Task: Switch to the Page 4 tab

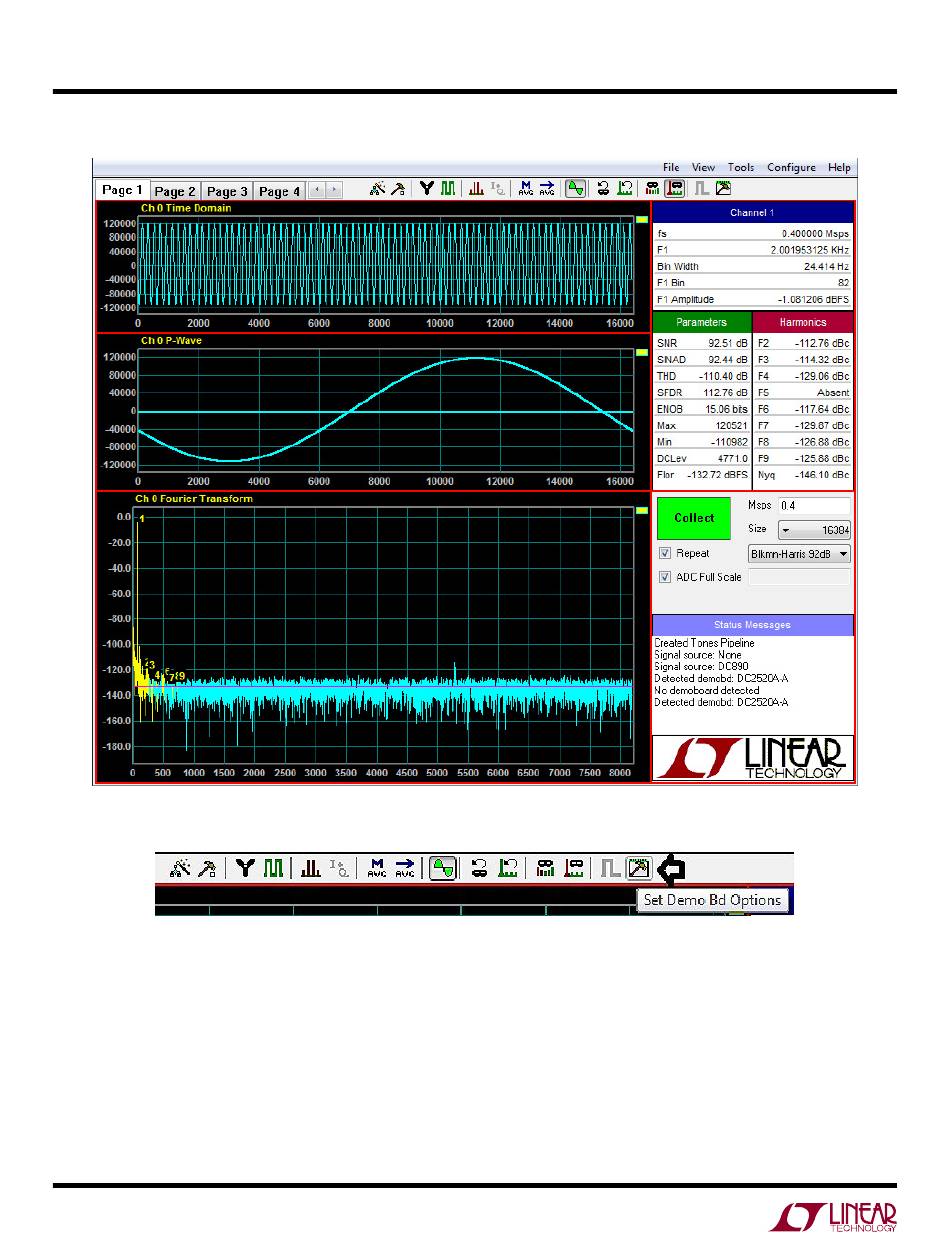Action: 279,191
